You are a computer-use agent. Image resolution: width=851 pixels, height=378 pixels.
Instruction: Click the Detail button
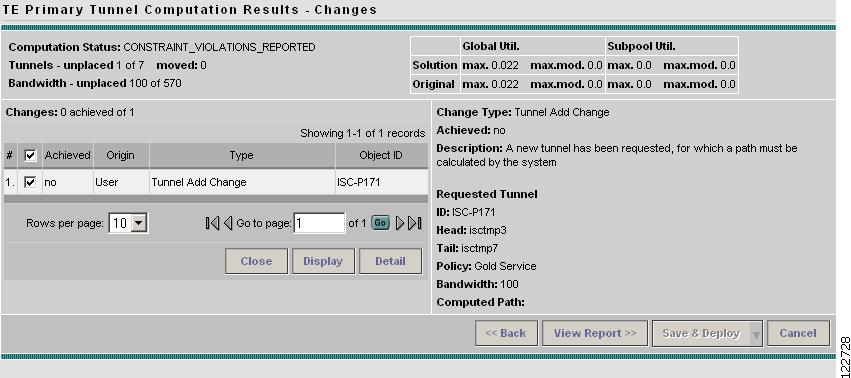tap(390, 261)
